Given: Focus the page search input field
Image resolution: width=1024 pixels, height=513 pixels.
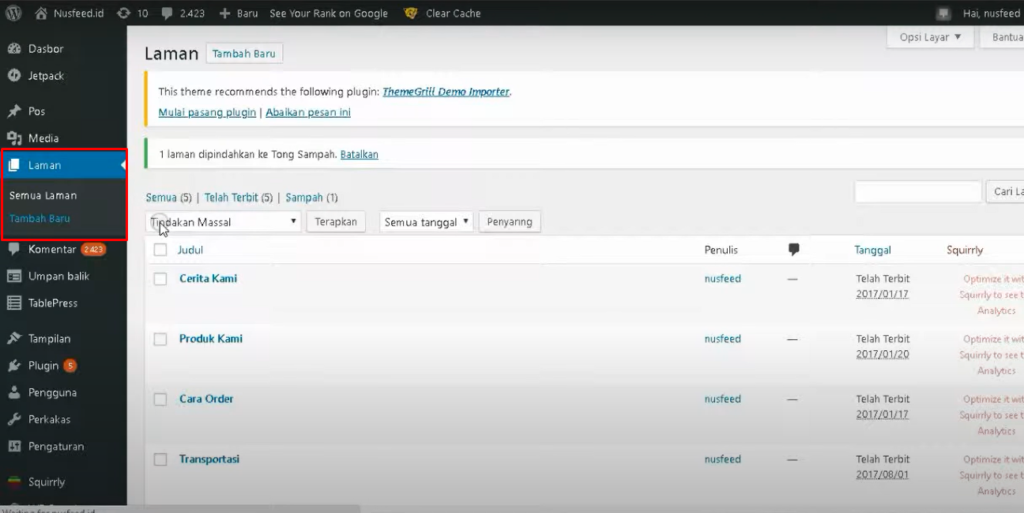Looking at the screenshot, I should pyautogui.click(x=917, y=192).
